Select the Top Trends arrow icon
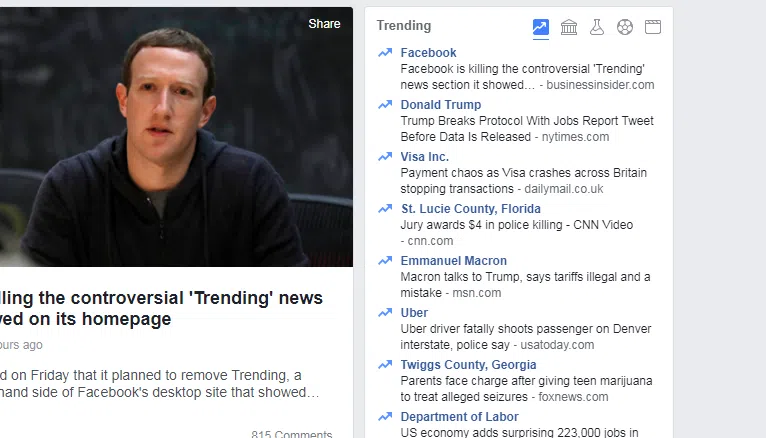The width and height of the screenshot is (766, 438). 541,27
